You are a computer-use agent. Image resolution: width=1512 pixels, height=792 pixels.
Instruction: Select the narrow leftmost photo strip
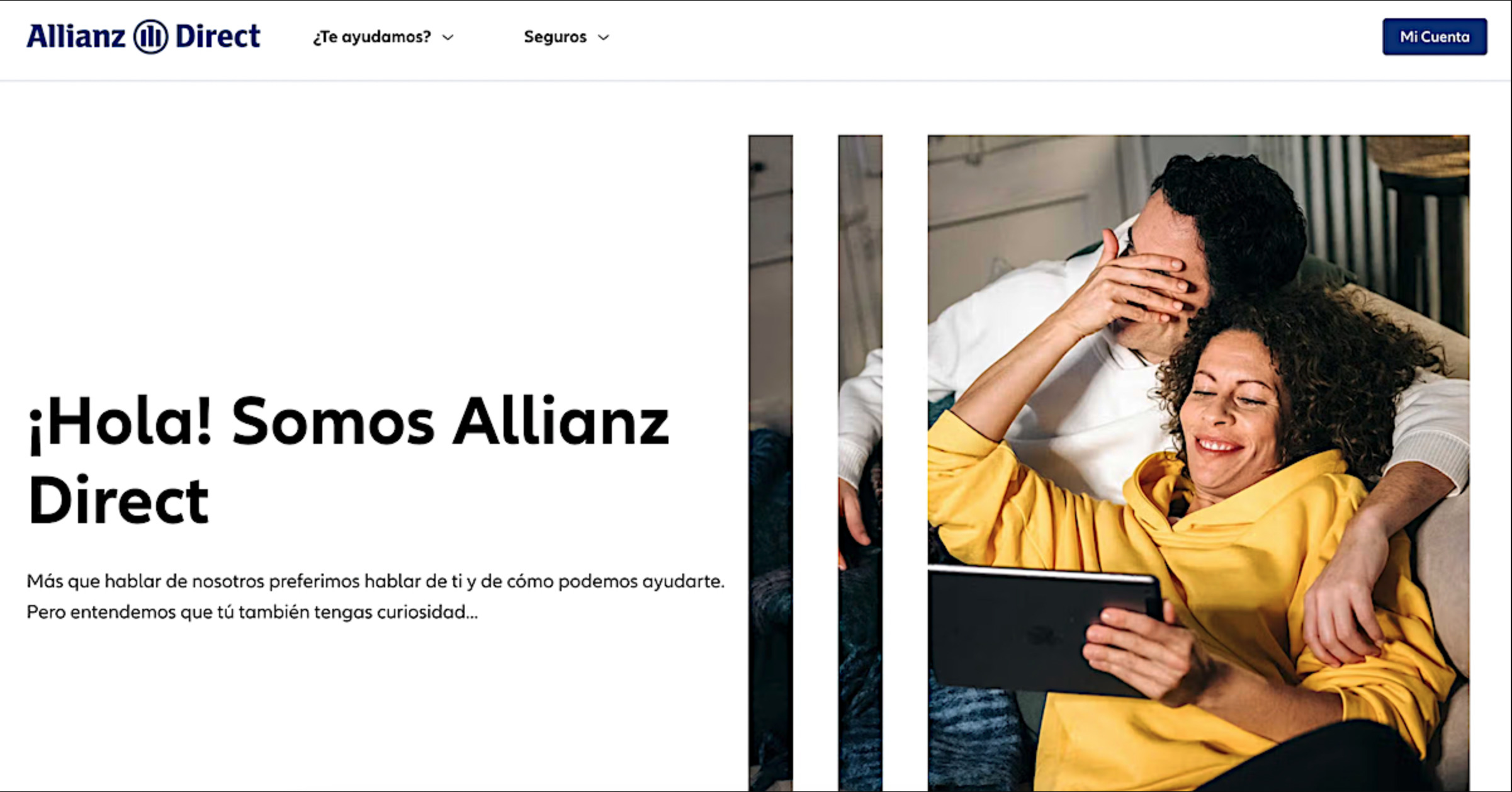point(770,463)
